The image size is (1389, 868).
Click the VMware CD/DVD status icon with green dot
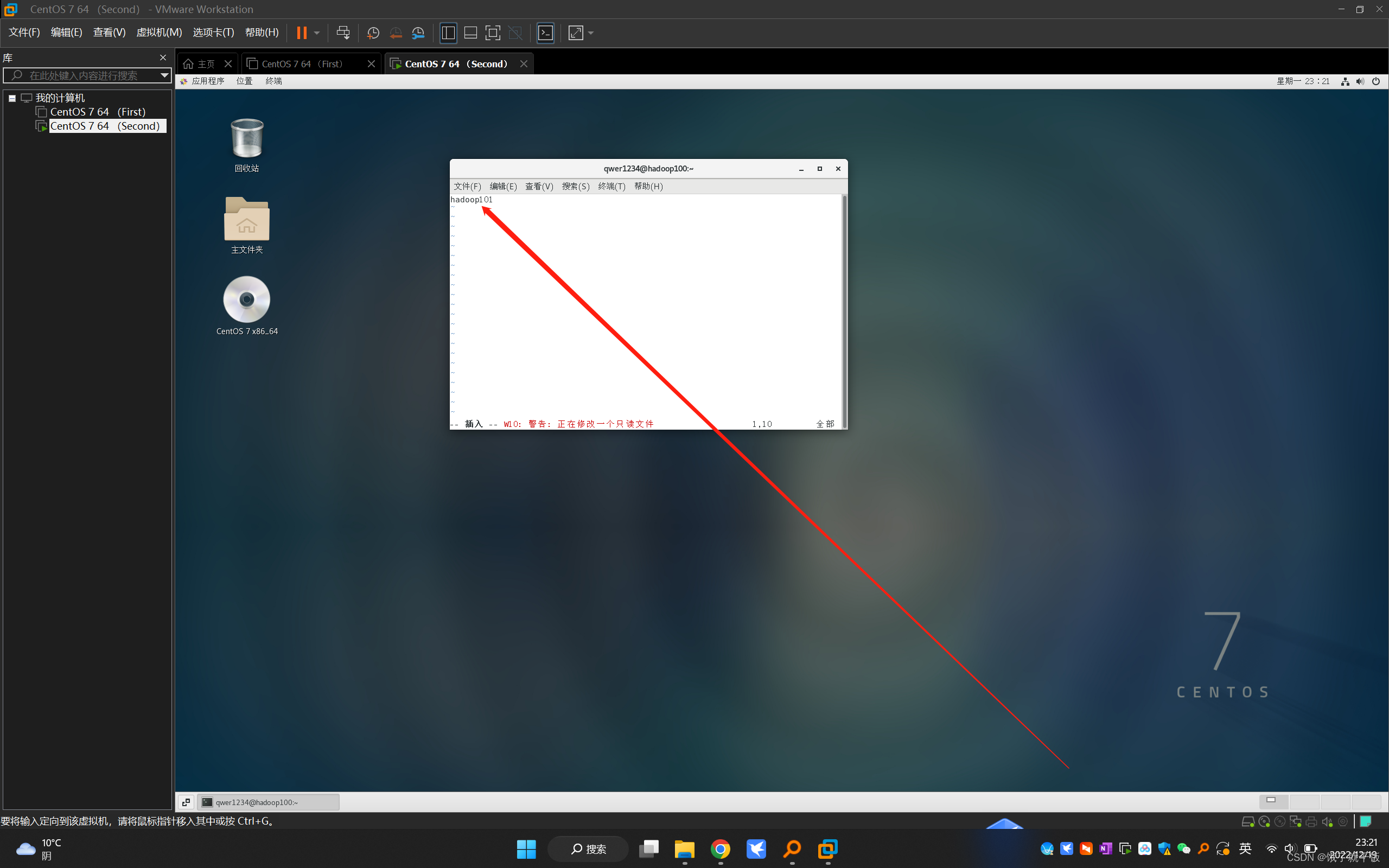1263,821
